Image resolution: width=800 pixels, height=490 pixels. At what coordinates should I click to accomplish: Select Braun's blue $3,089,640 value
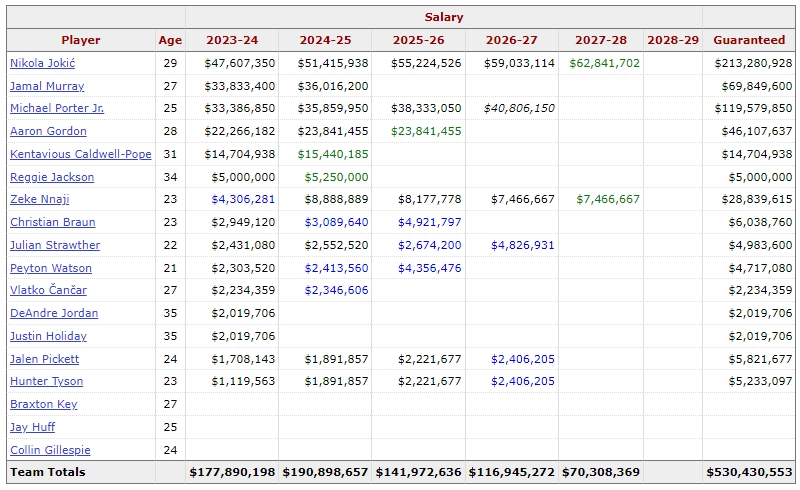click(x=336, y=222)
